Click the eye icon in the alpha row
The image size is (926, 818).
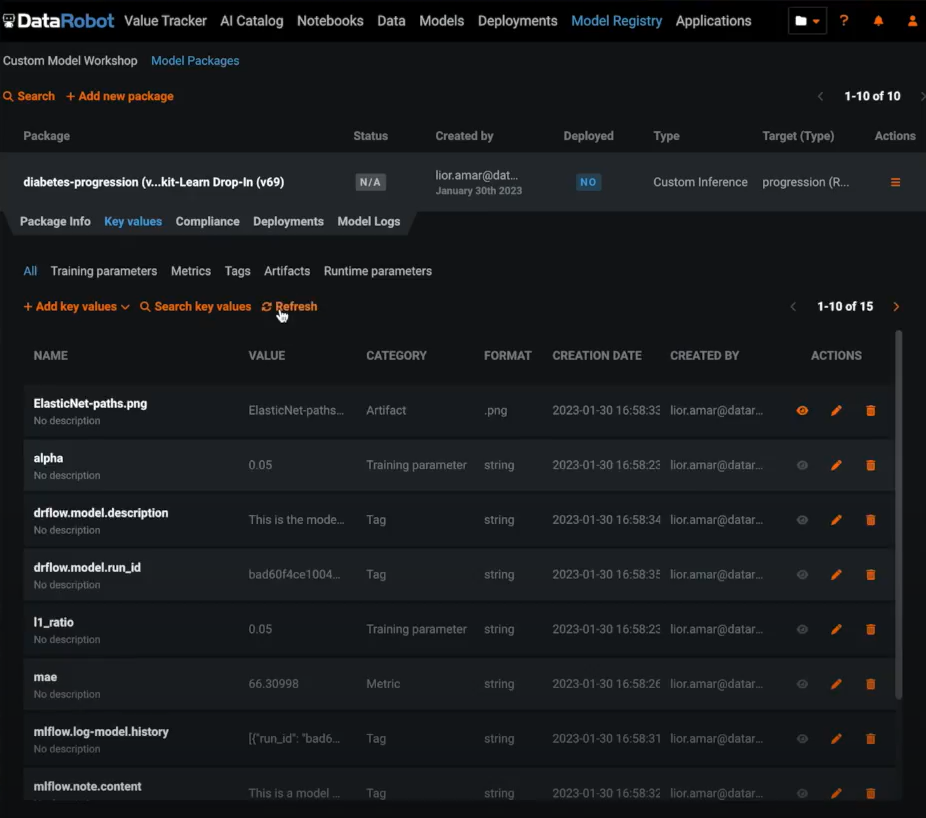click(802, 465)
